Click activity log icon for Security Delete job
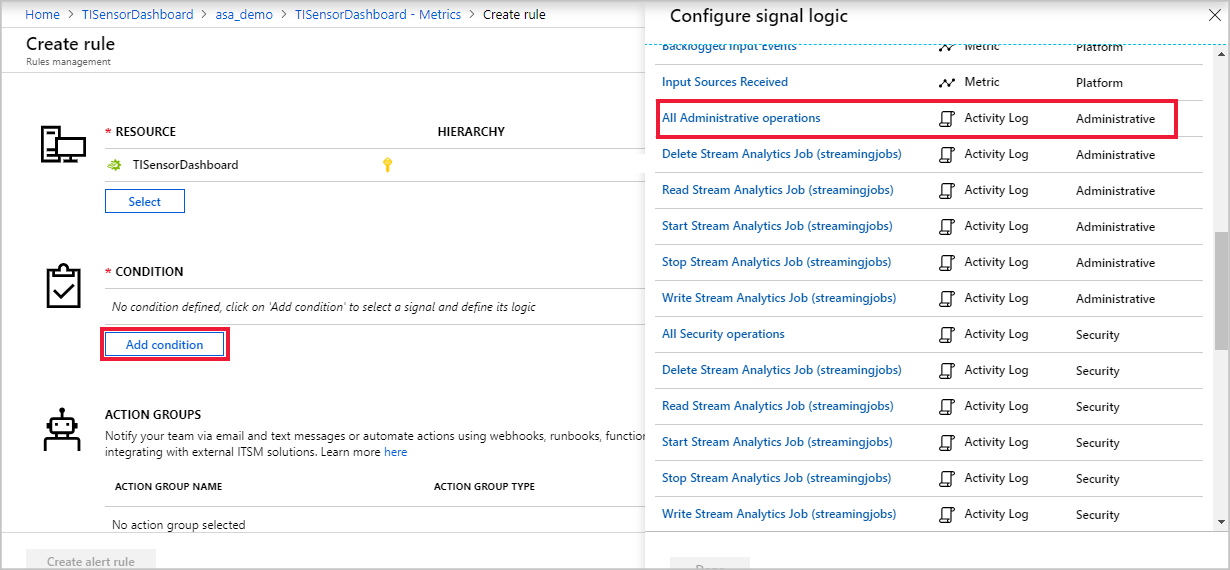1230x570 pixels. click(946, 371)
